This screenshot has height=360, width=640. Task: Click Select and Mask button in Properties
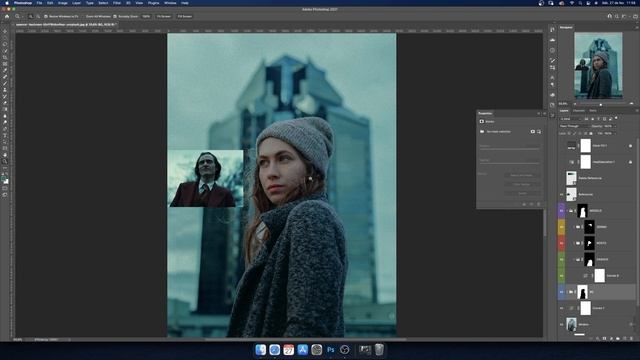tap(522, 175)
